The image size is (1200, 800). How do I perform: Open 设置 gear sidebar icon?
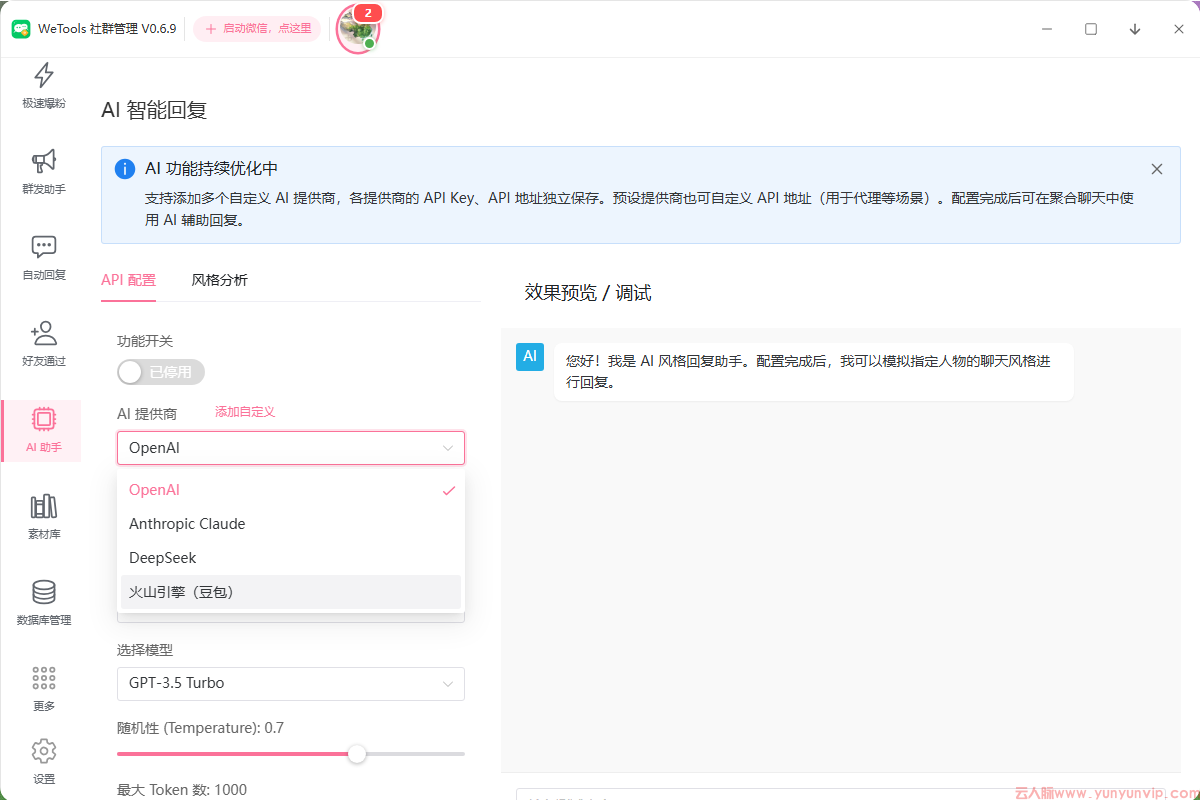coord(44,751)
